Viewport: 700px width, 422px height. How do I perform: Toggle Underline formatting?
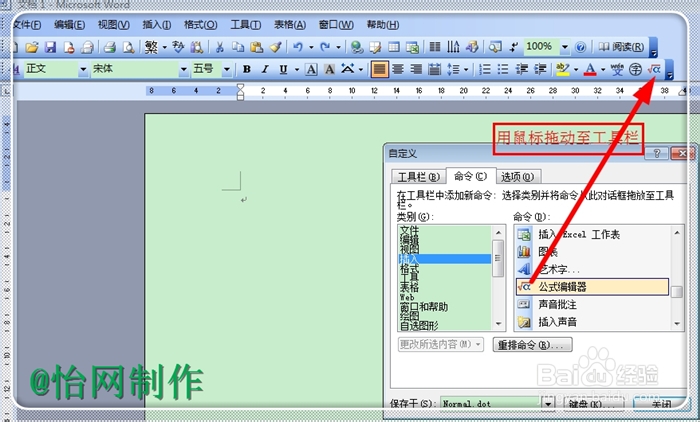point(283,69)
